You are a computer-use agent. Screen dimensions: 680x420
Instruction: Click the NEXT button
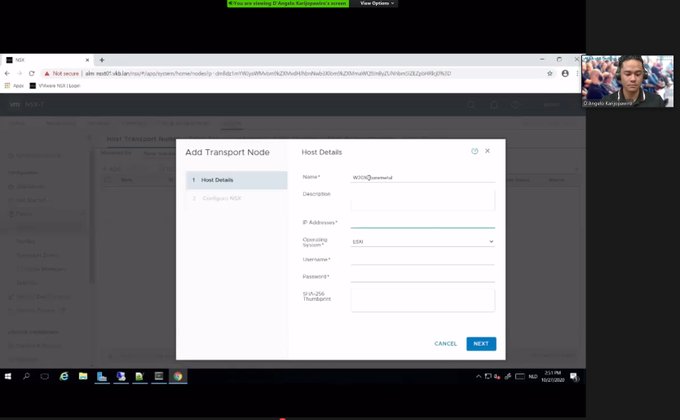point(481,344)
